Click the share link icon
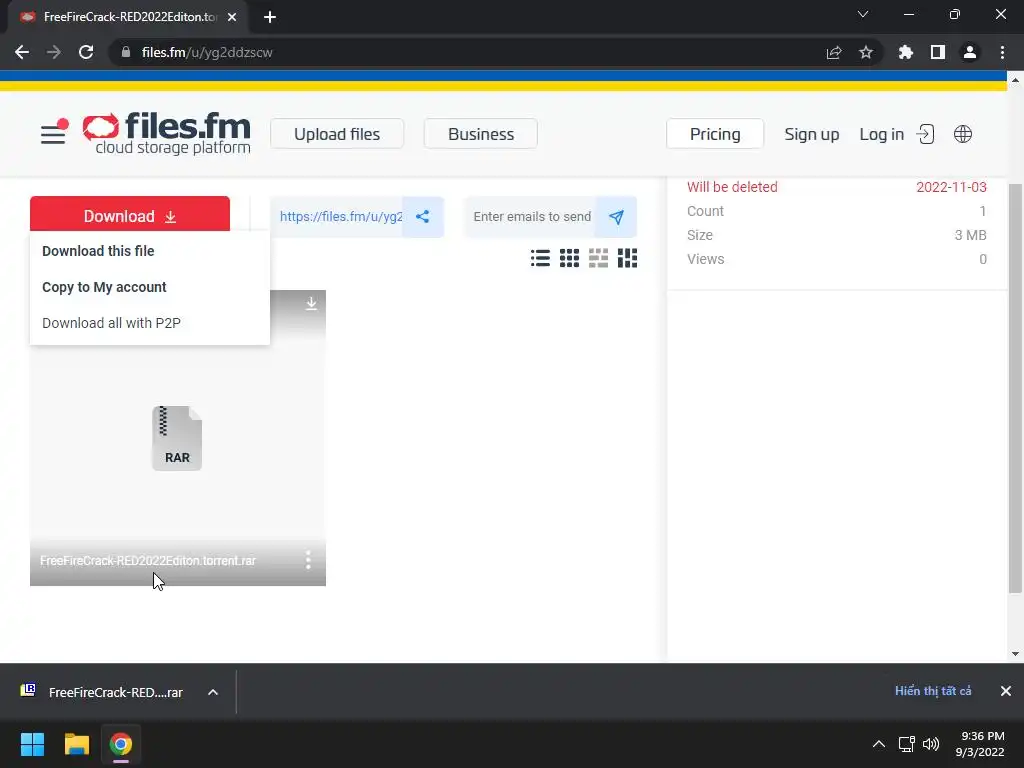 tap(423, 217)
